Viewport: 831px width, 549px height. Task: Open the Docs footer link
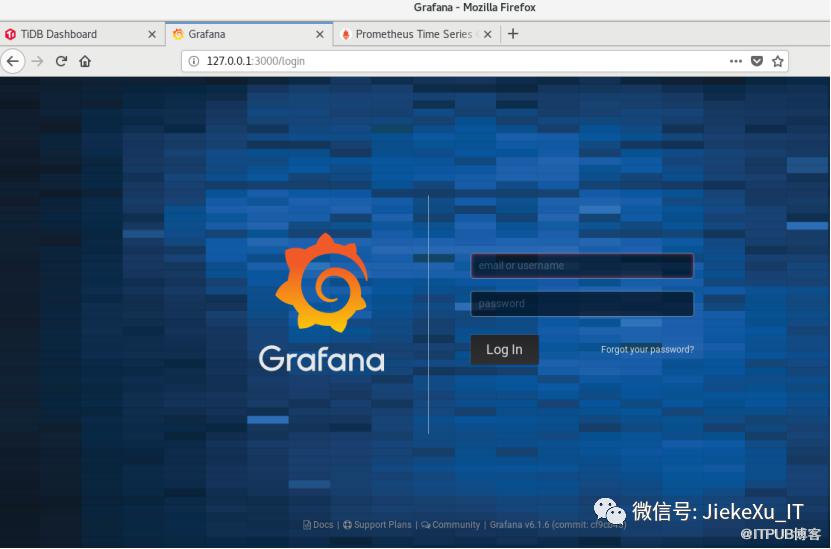[x=319, y=525]
